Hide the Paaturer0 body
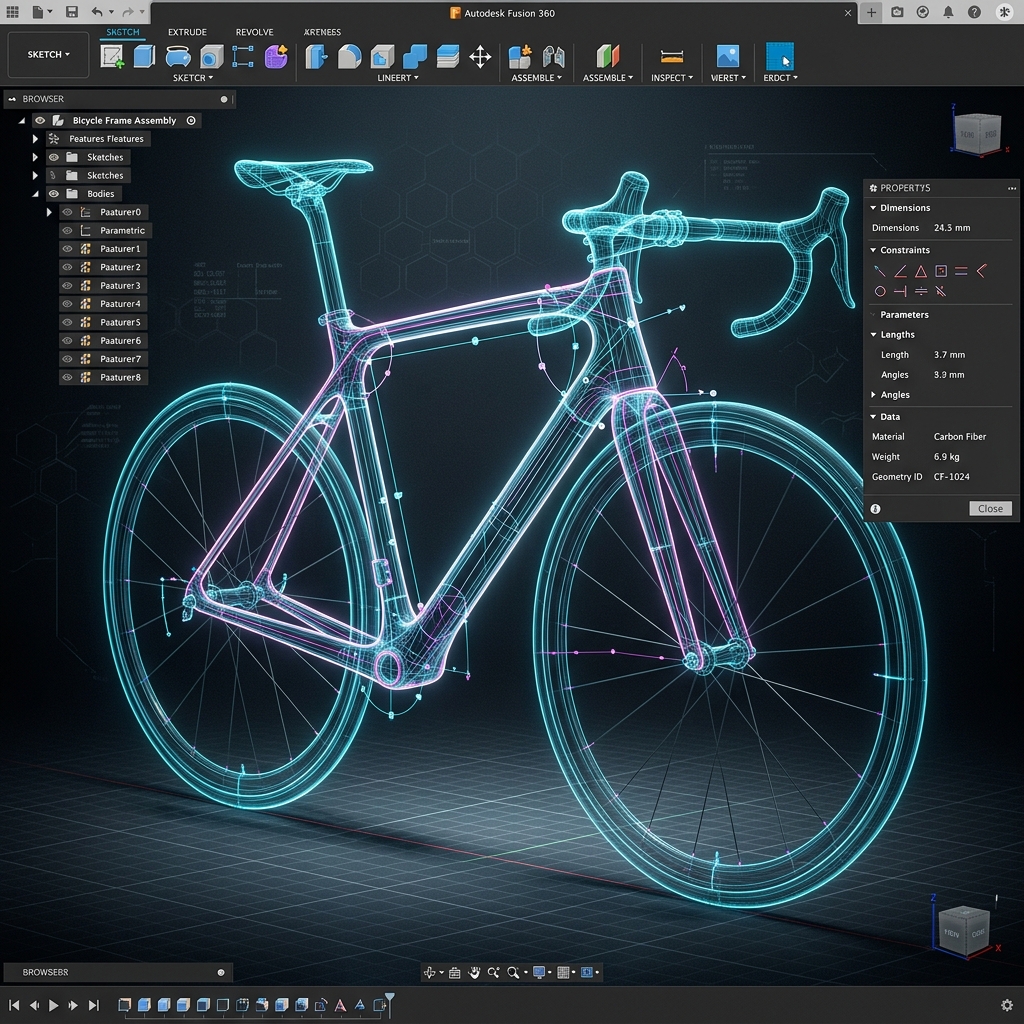 coord(67,212)
